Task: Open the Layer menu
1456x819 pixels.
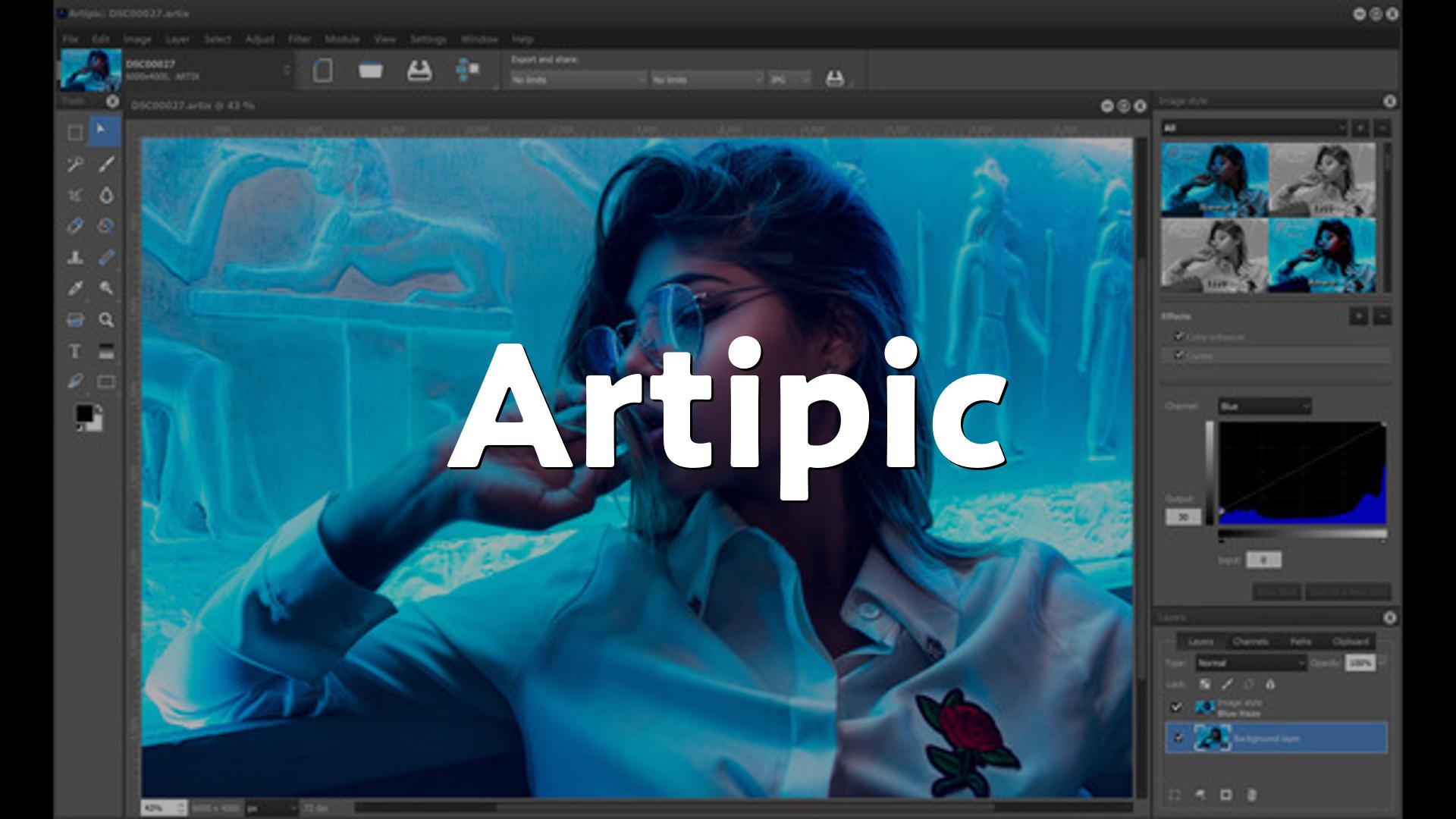Action: (177, 39)
